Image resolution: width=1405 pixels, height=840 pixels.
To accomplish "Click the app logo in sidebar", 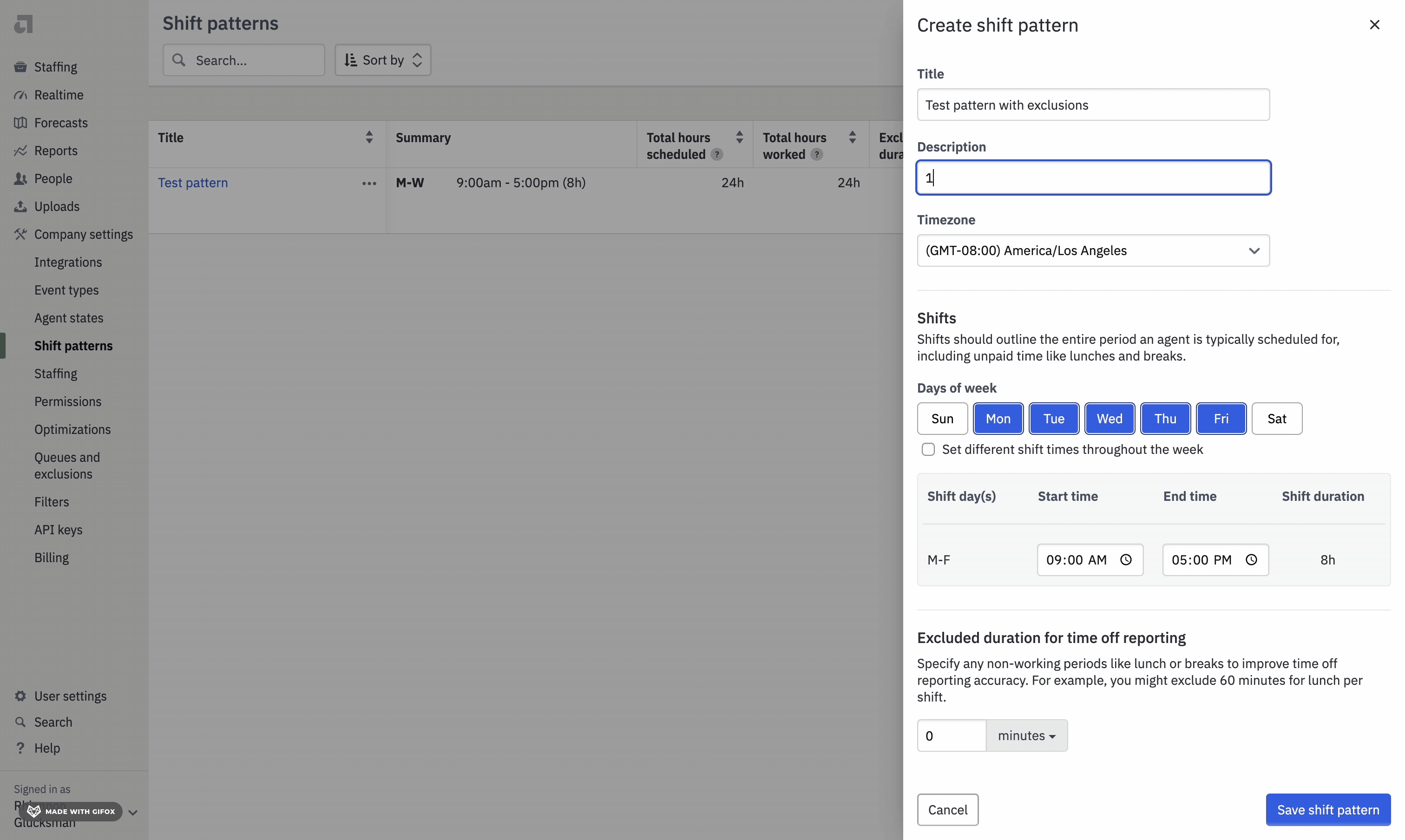I will (x=23, y=24).
